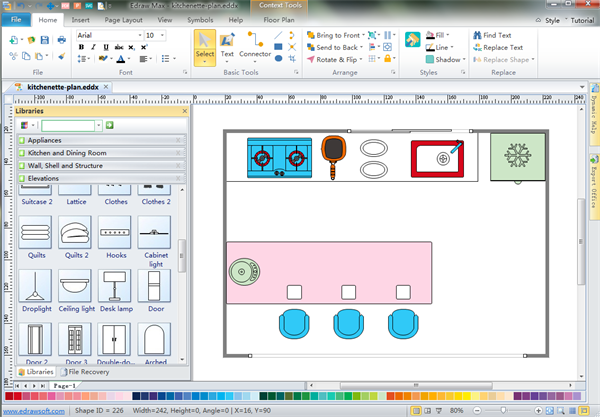Viewport: 600px width, 417px height.
Task: Click the Format Painter brush icon
Action: point(61,56)
